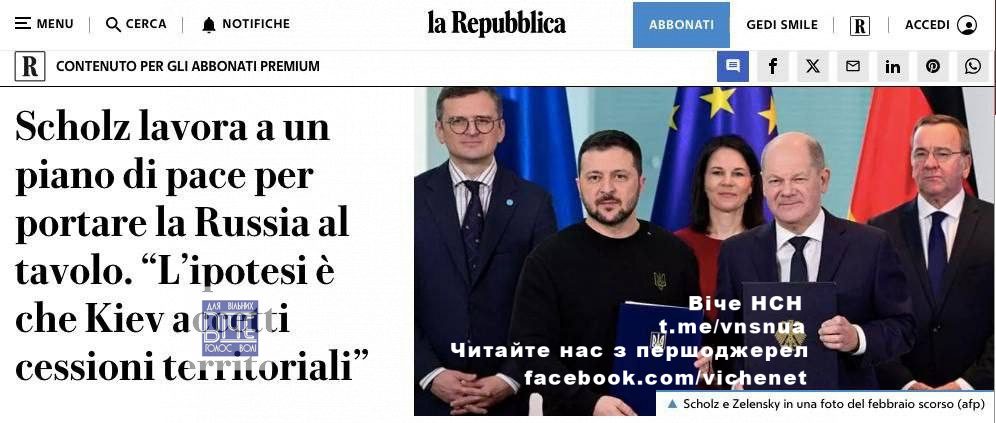Click the ABBONATI subscribe button
This screenshot has width=996, height=423.
coord(681,25)
